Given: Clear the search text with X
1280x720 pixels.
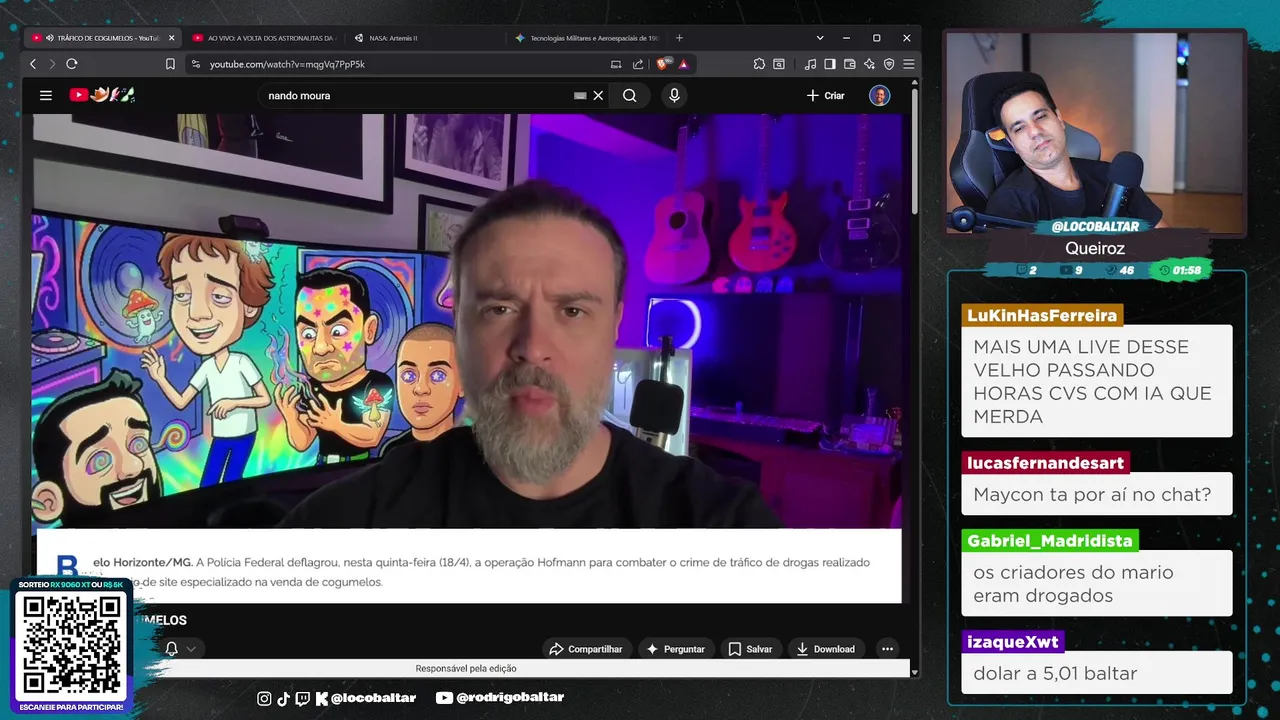Looking at the screenshot, I should point(598,96).
